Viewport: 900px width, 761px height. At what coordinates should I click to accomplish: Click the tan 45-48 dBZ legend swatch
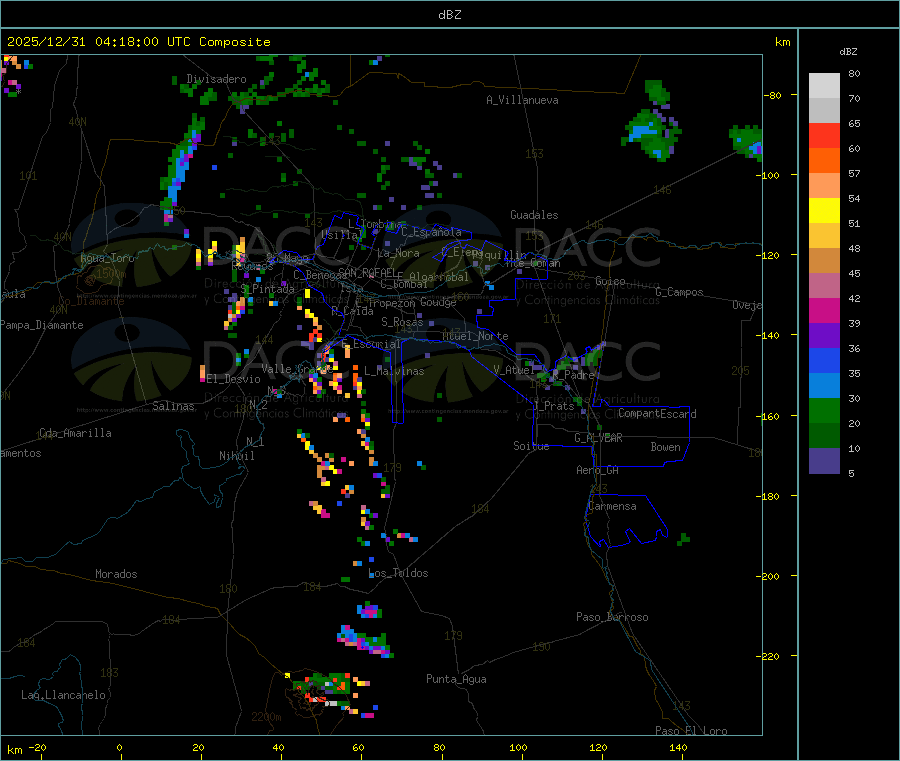click(x=824, y=261)
